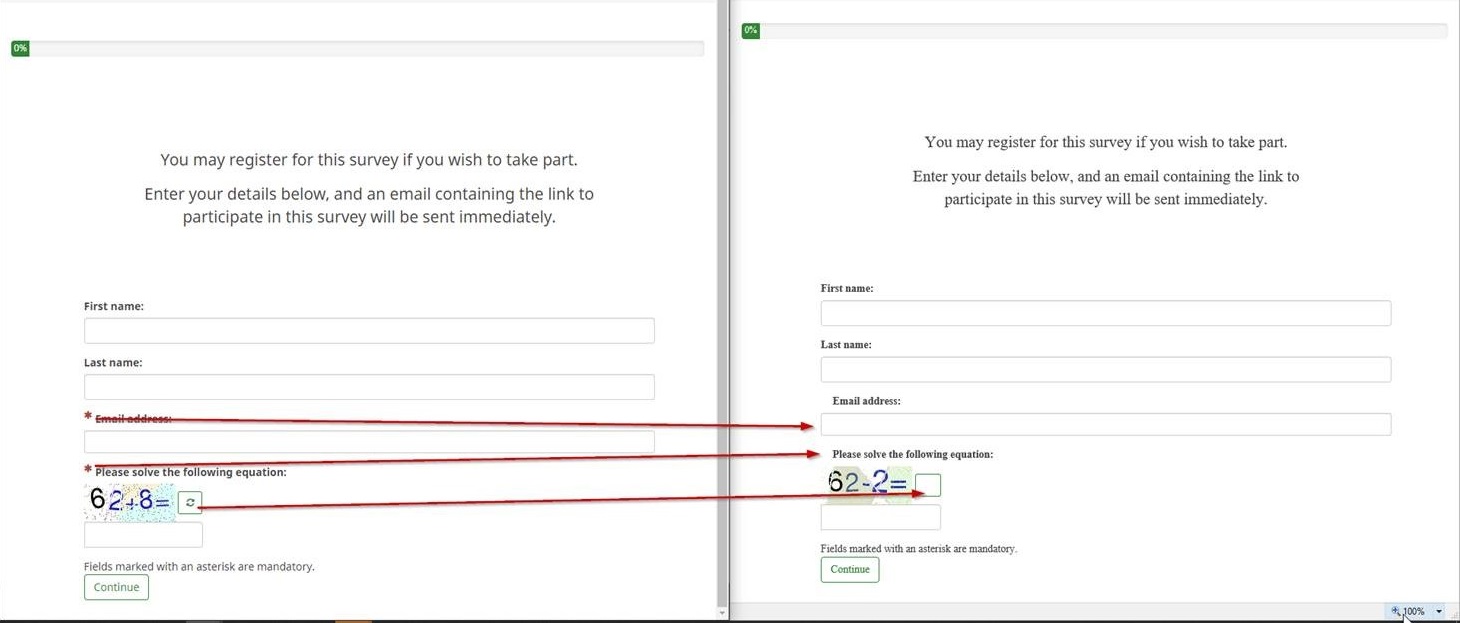Click 'Fields marked with an asterisk' note, left window

(x=199, y=567)
